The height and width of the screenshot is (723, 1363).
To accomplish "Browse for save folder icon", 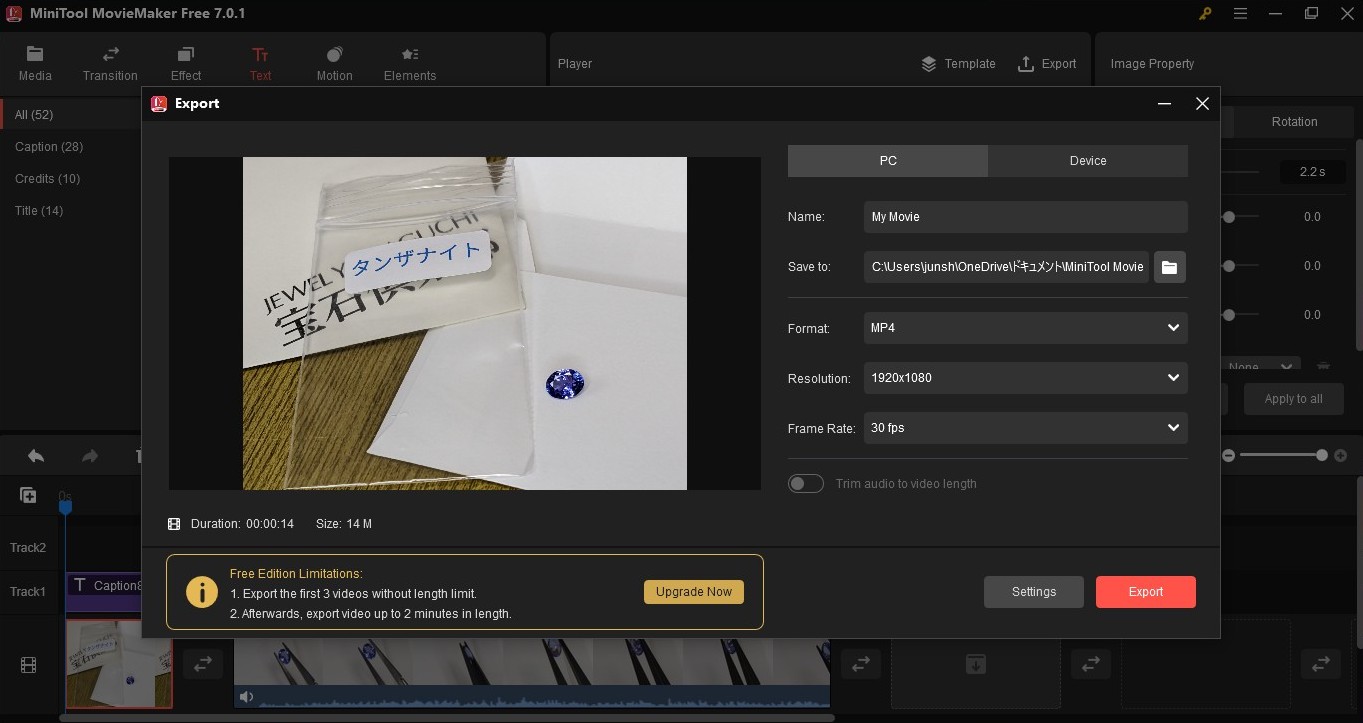I will pyautogui.click(x=1169, y=267).
